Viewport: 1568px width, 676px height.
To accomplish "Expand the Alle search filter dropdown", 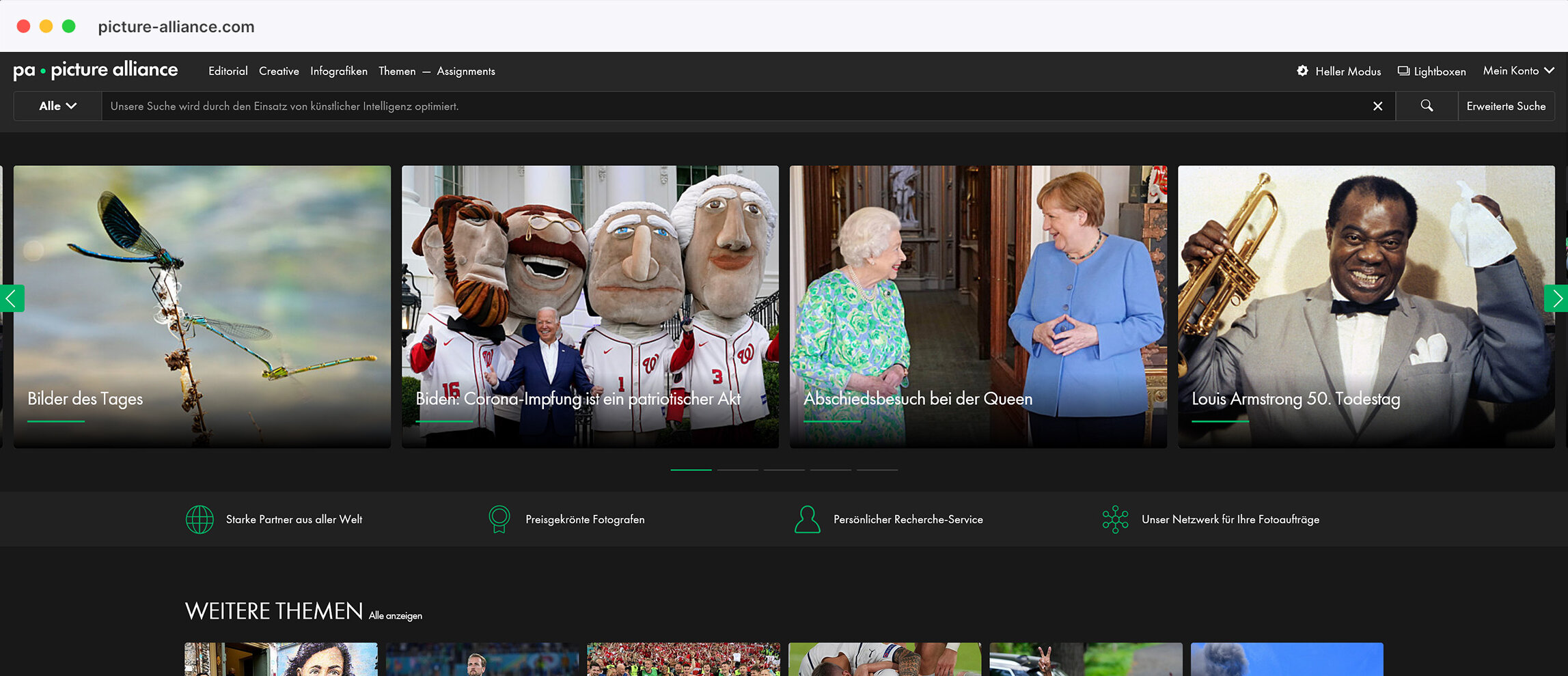I will [x=57, y=106].
